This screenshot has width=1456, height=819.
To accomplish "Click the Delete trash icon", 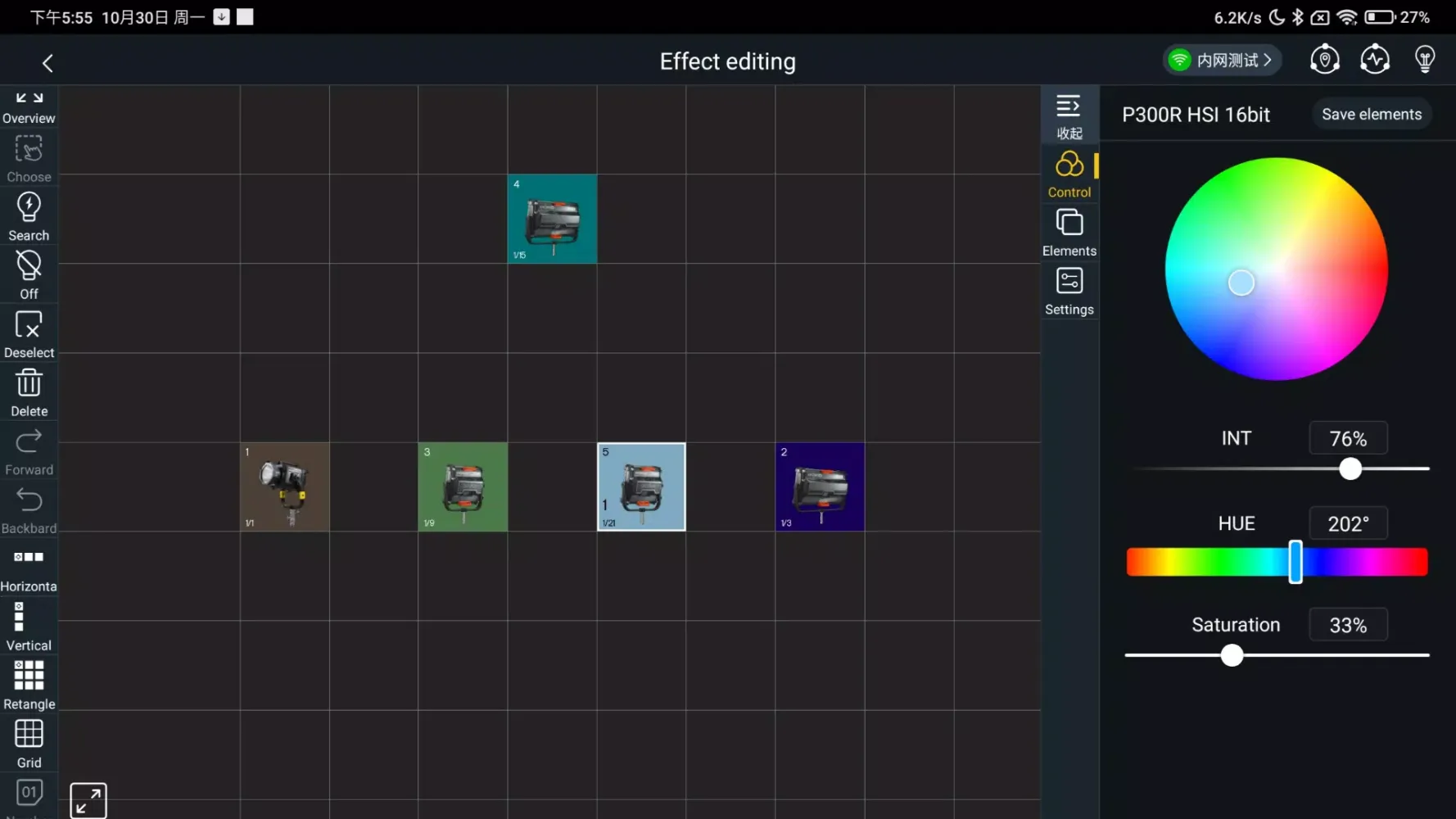I will coord(29,393).
